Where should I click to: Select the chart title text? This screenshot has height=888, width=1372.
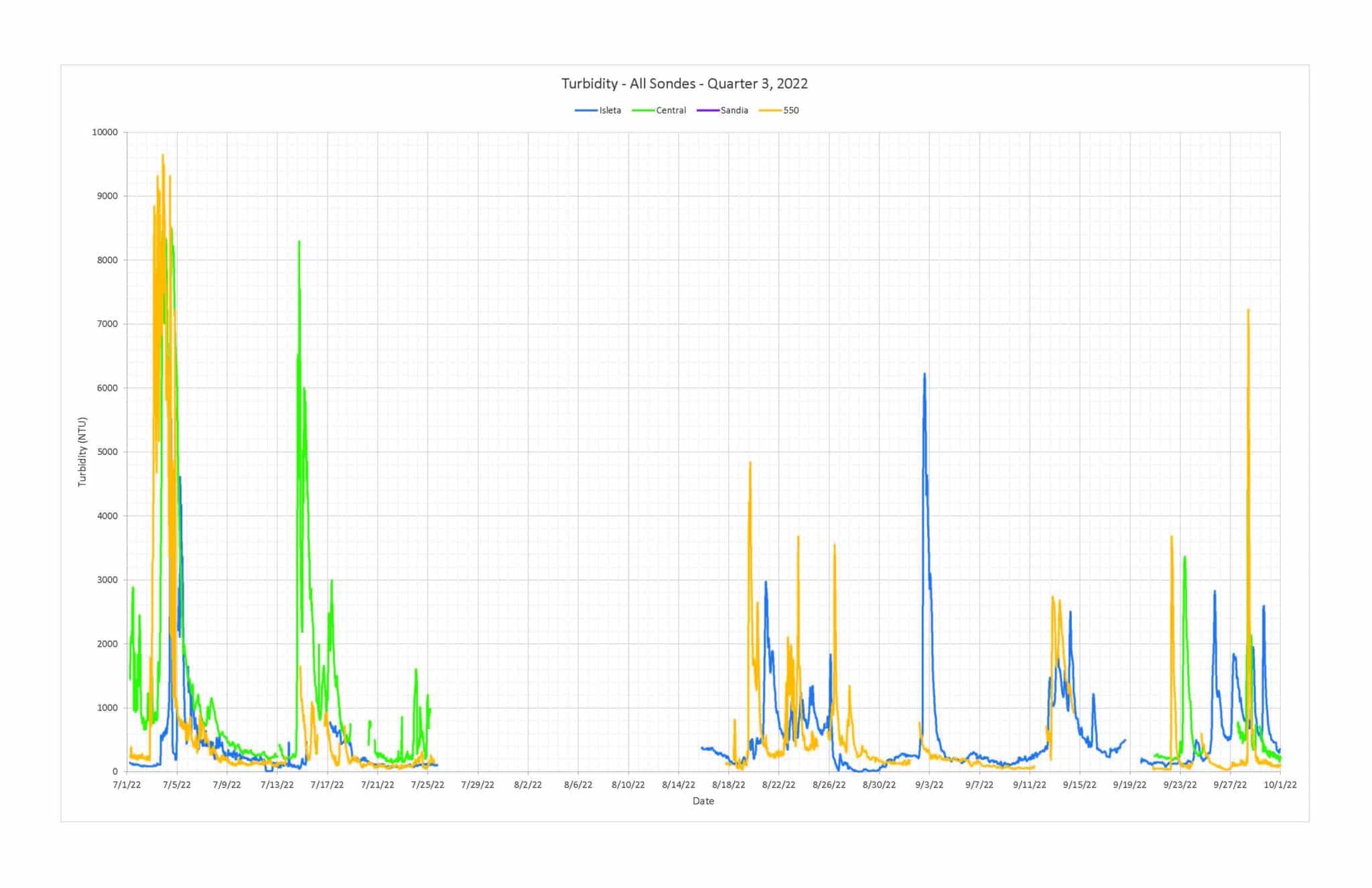[x=684, y=84]
